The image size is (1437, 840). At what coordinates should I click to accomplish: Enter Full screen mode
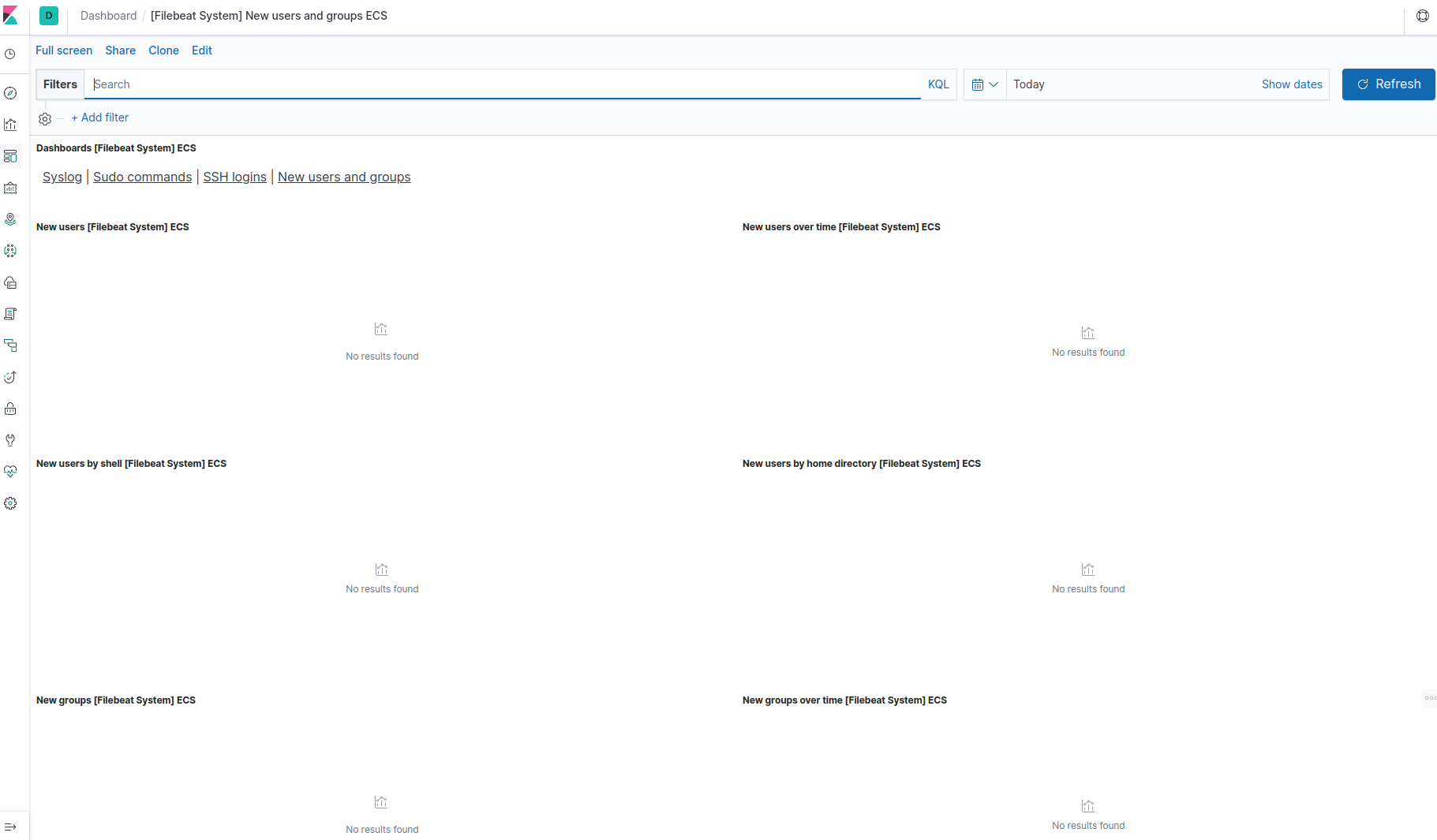click(64, 50)
